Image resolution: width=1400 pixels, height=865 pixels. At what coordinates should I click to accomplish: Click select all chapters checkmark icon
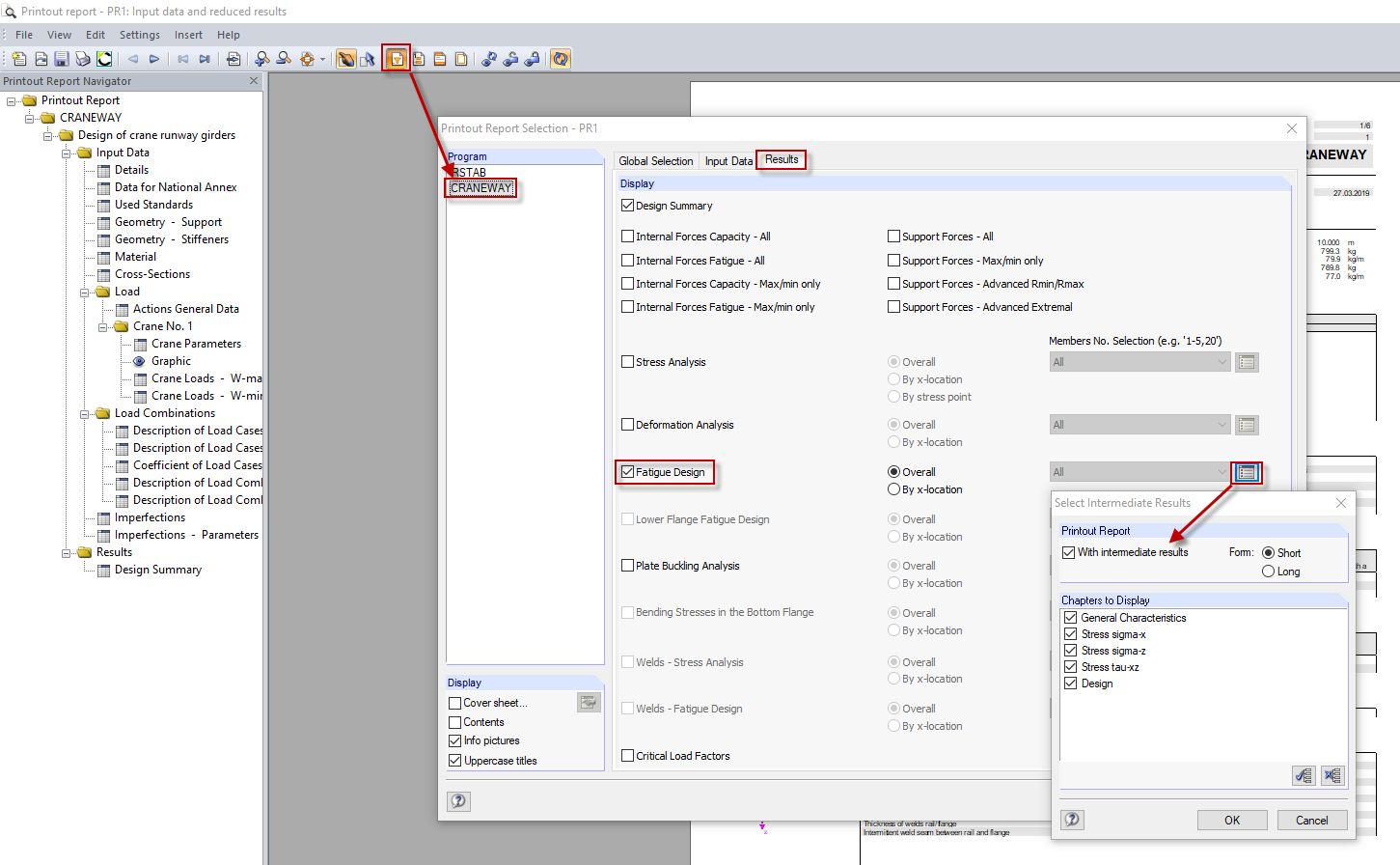1304,775
